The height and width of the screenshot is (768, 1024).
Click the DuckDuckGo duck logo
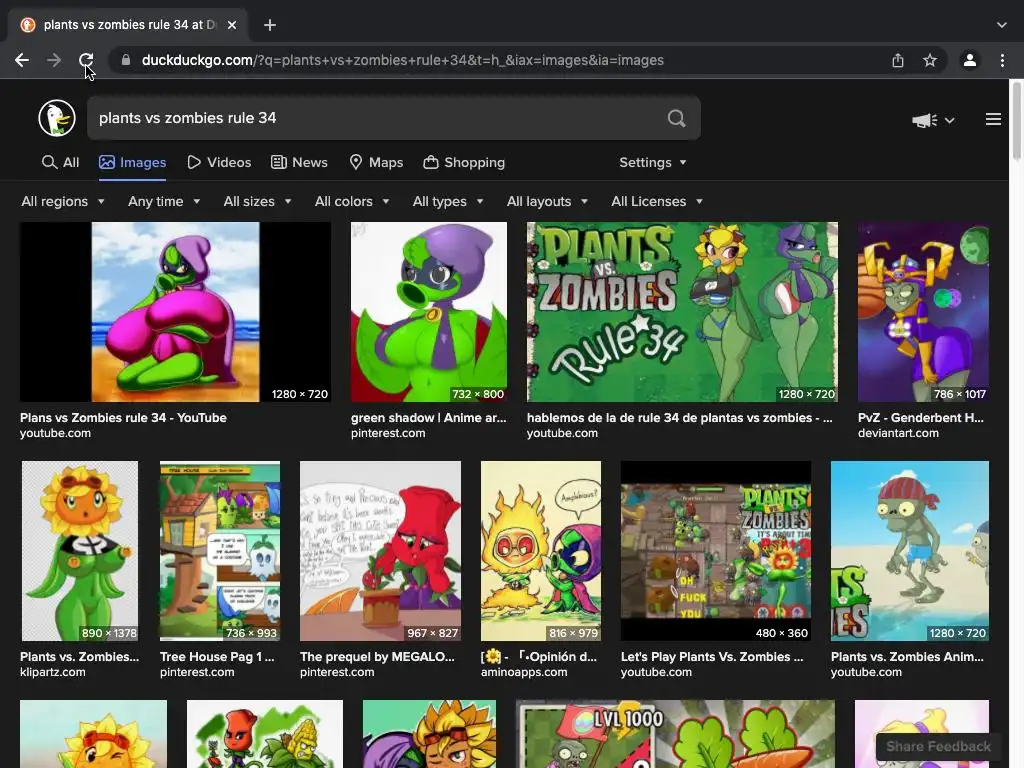click(x=57, y=118)
